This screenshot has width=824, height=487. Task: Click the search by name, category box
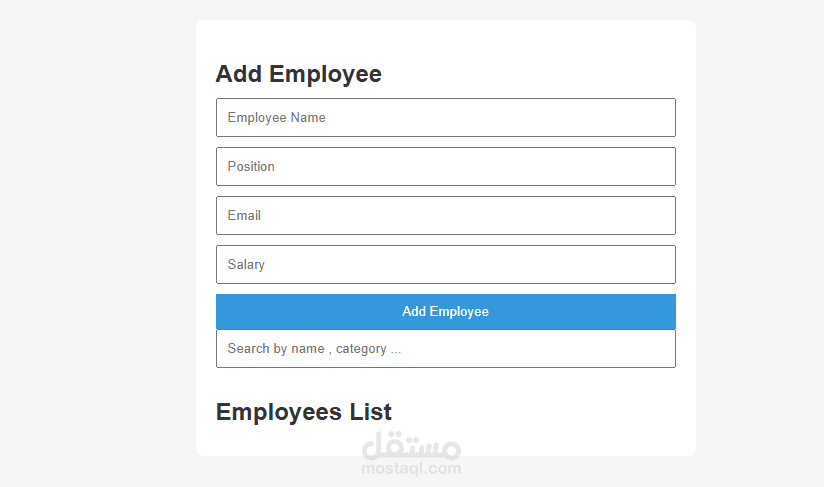coord(445,349)
